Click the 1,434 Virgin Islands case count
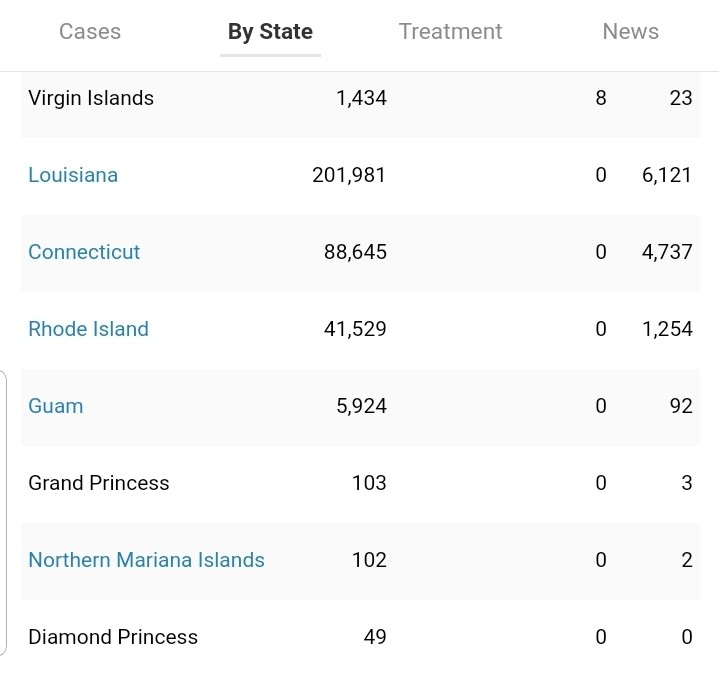The image size is (719, 691). click(361, 98)
